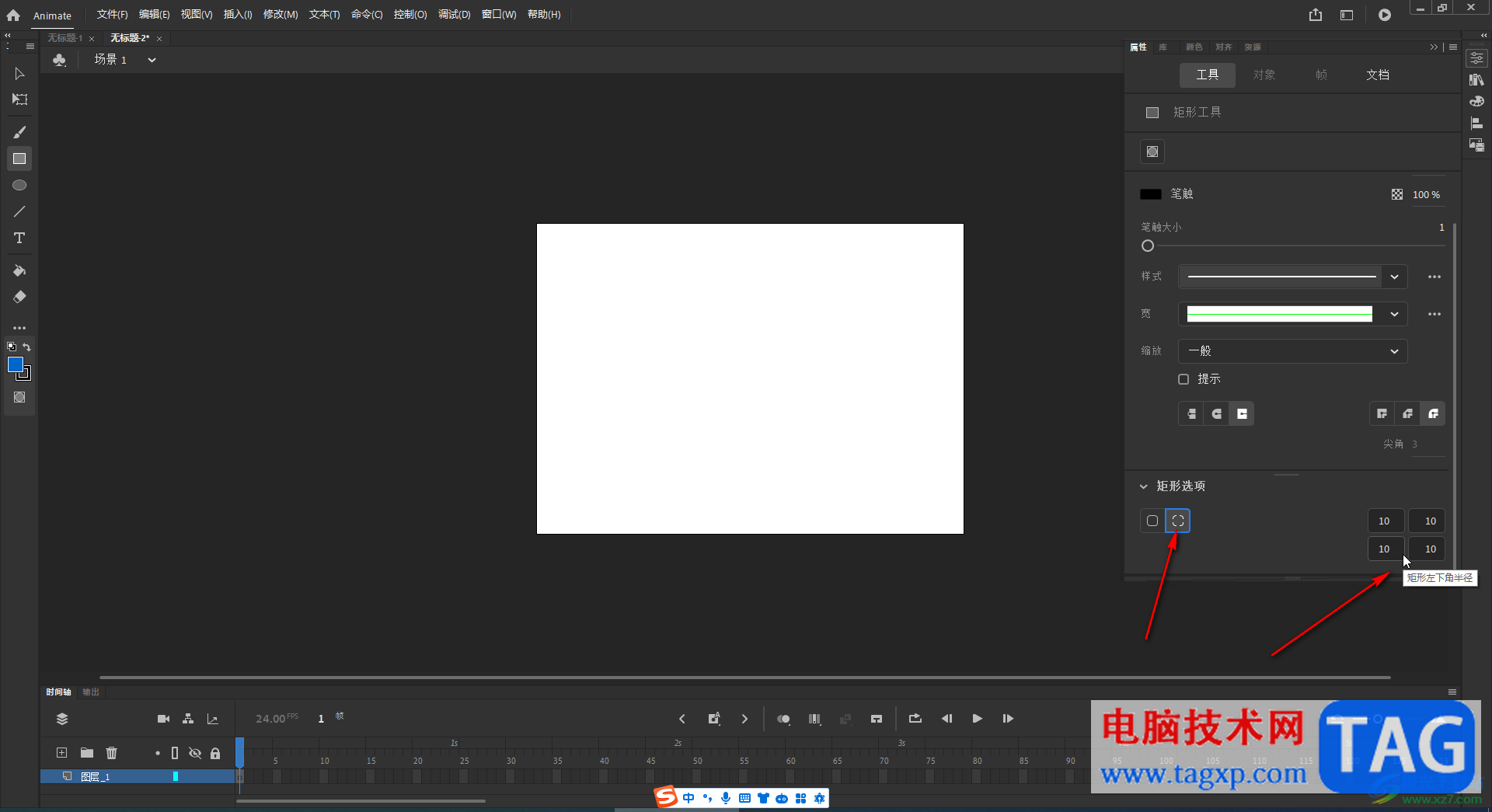Select the Text tool
The image size is (1492, 812).
[19, 238]
